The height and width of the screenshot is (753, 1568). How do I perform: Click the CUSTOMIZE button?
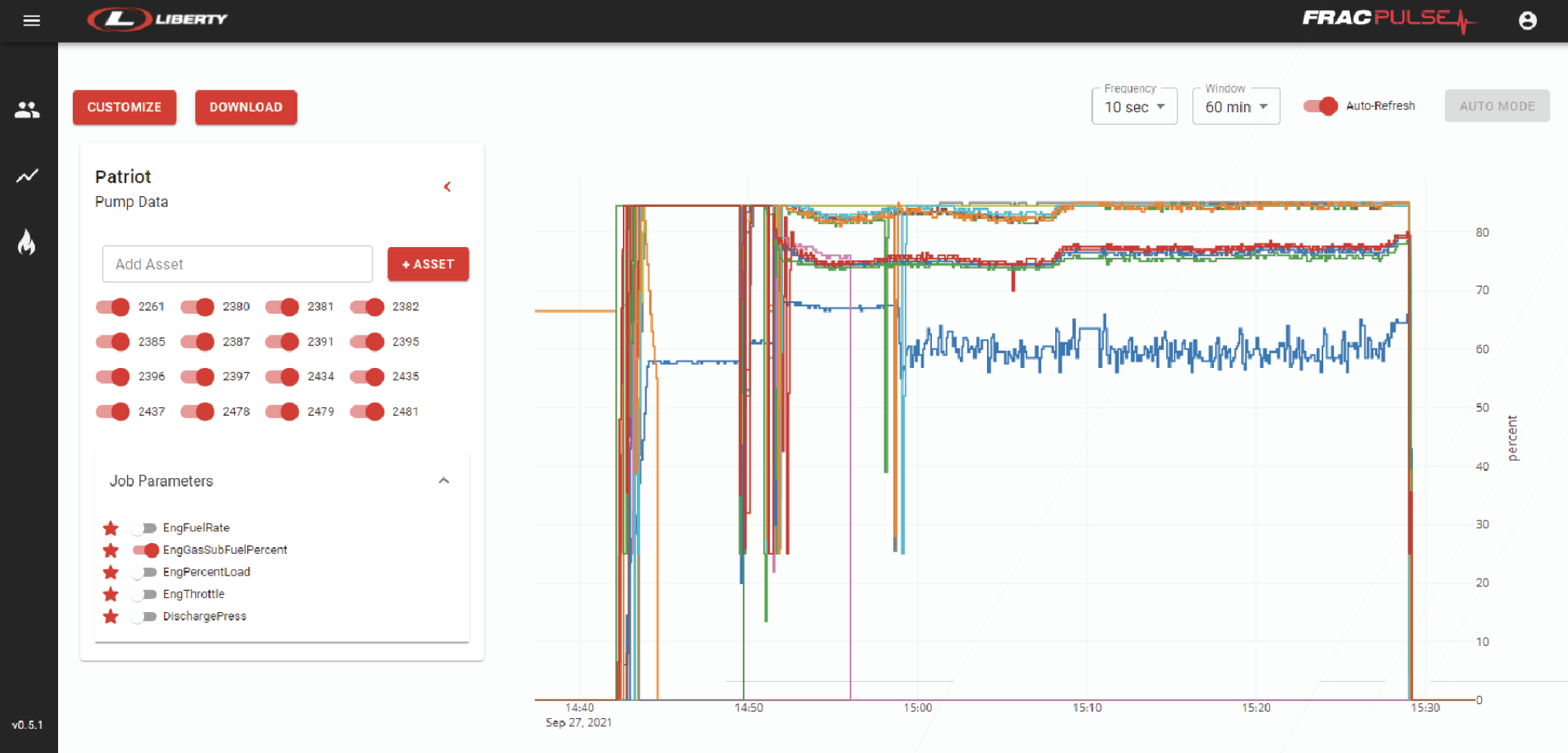pos(125,107)
